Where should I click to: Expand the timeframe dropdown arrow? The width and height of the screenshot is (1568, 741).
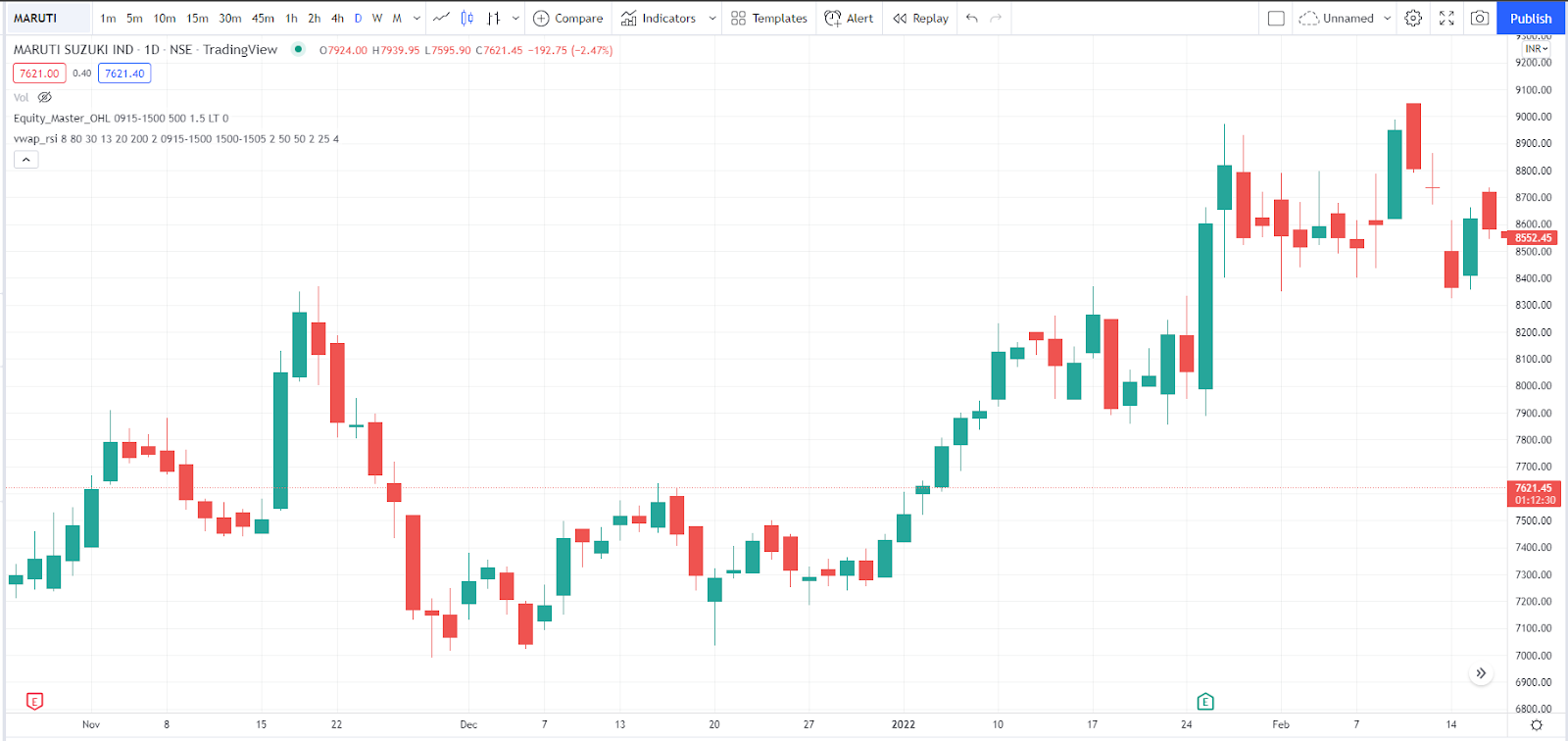pyautogui.click(x=417, y=18)
